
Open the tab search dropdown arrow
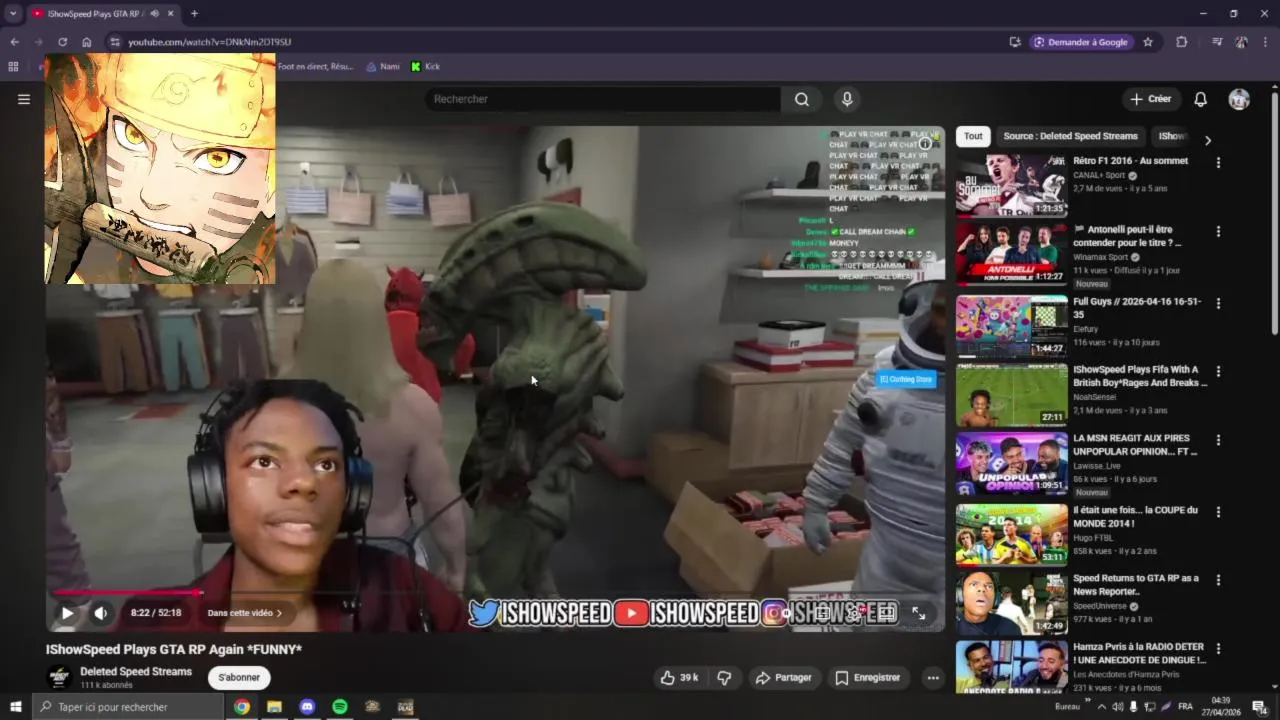[13, 13]
